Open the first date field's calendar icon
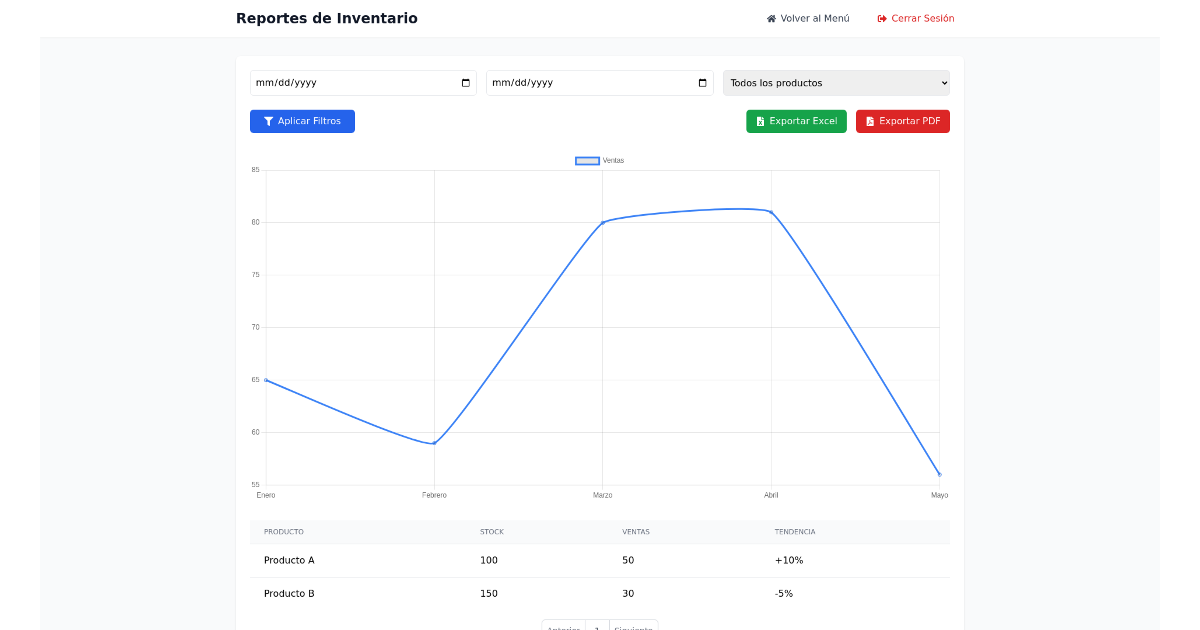The image size is (1200, 630). point(465,83)
